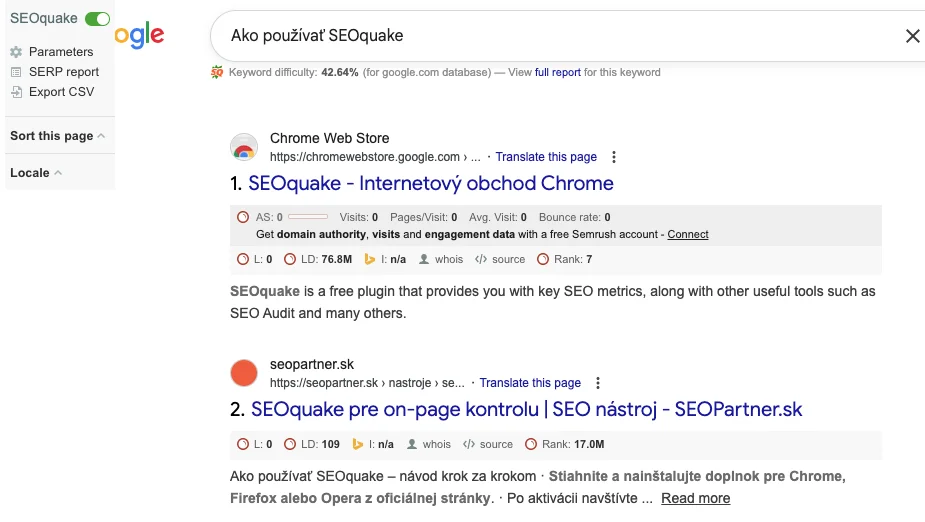Open SEOquake Parameters gear icon
The width and height of the screenshot is (925, 522).
[x=16, y=52]
